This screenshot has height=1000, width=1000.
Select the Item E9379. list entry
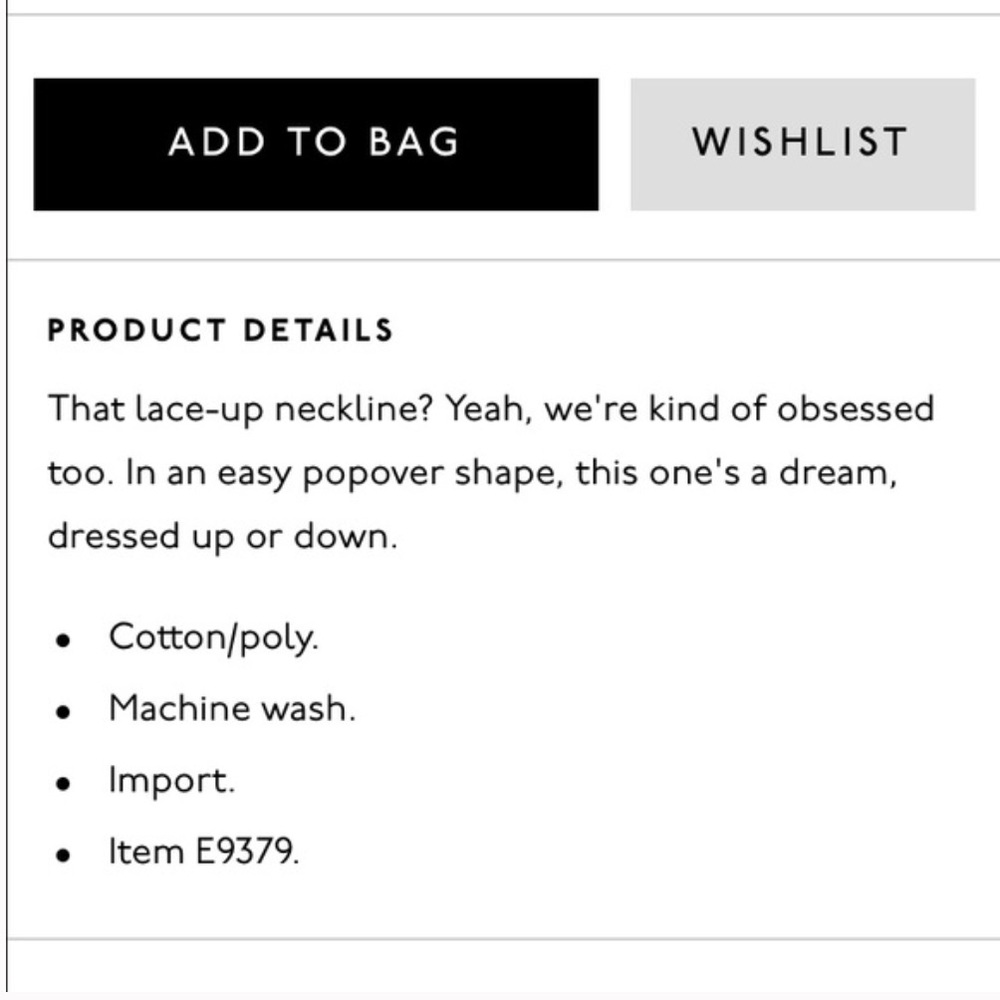tap(204, 851)
